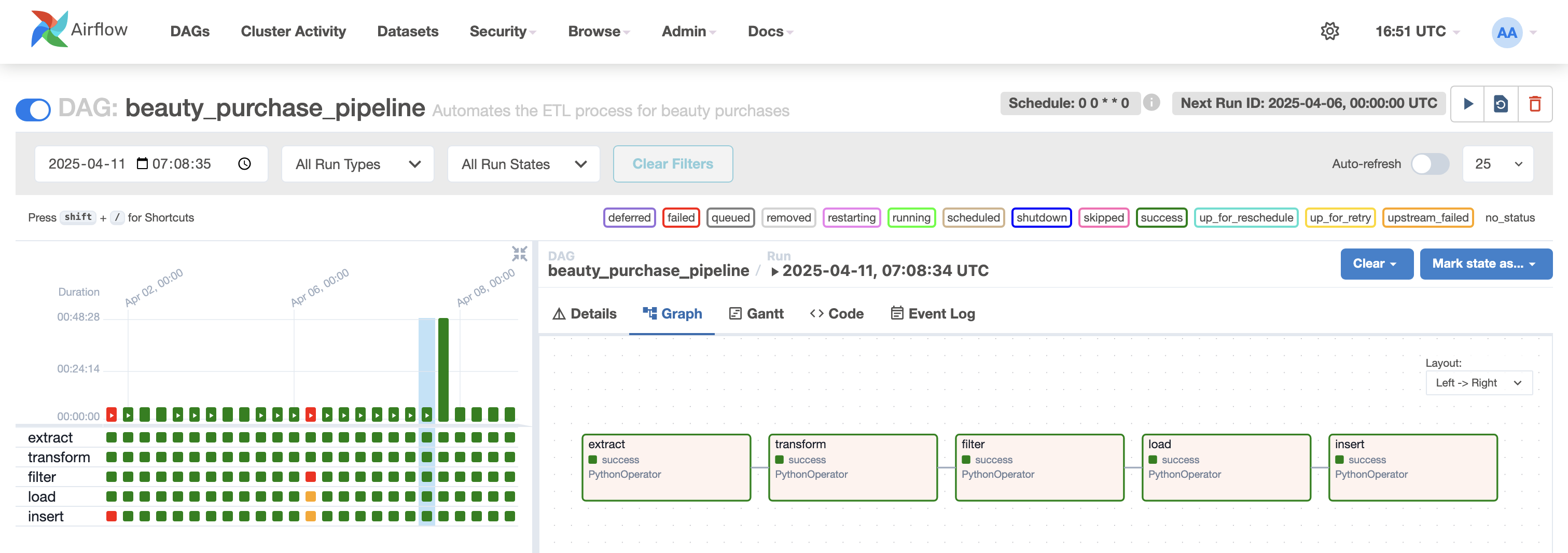The image size is (1568, 553).
Task: Enable the Auto-refresh switch
Action: (1430, 164)
